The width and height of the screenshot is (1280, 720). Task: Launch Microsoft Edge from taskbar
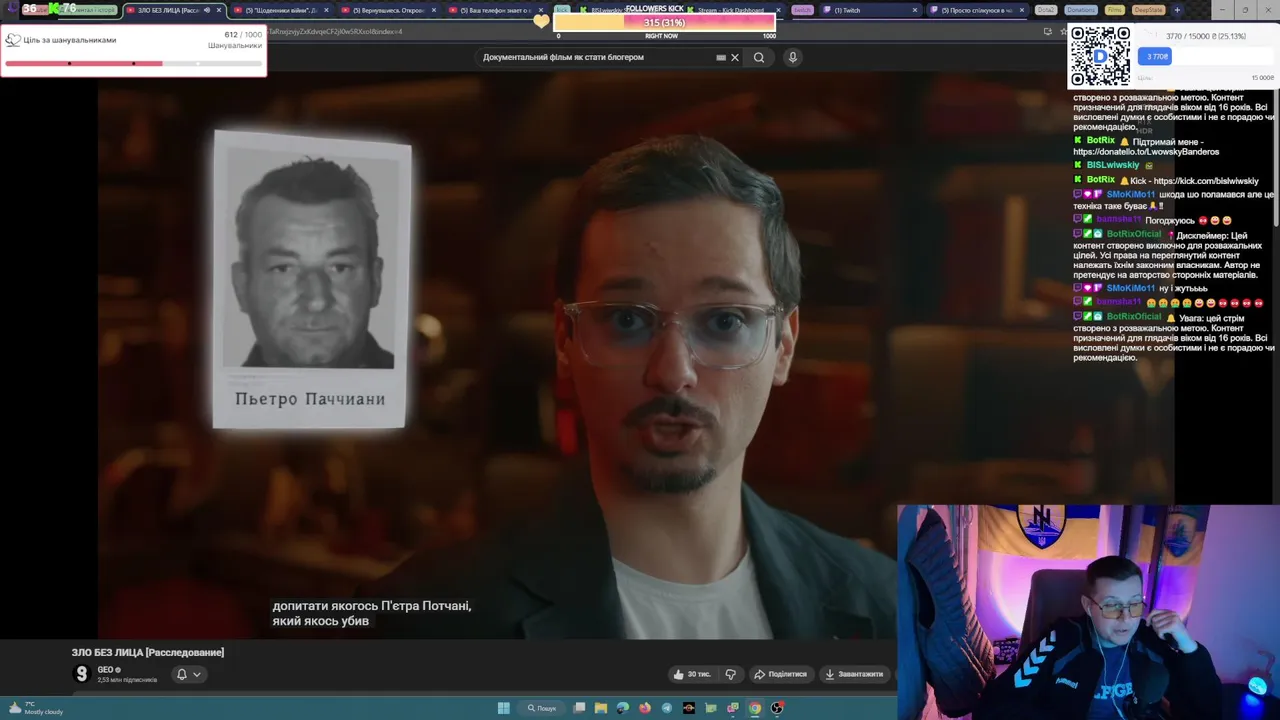click(x=623, y=708)
